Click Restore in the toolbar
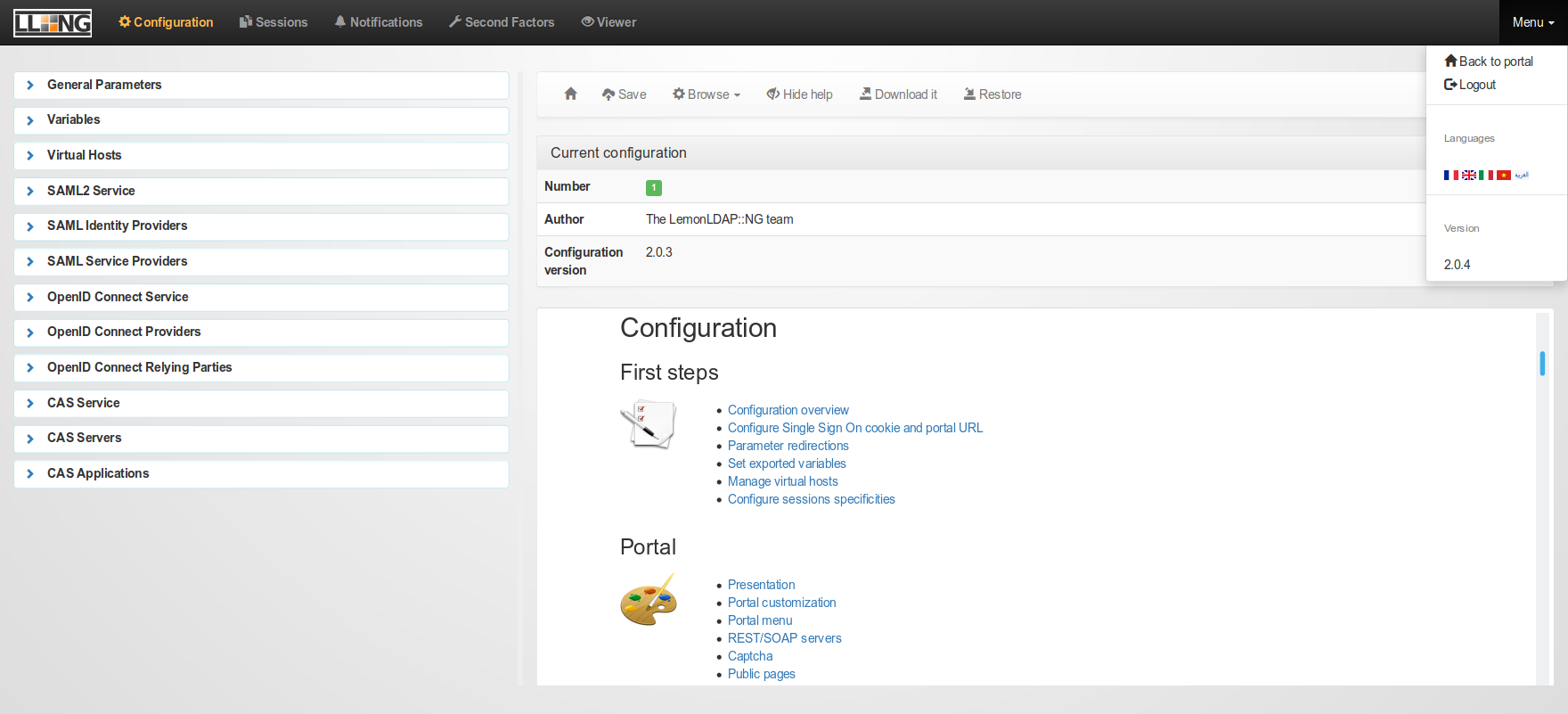The height and width of the screenshot is (714, 1568). pyautogui.click(x=992, y=94)
